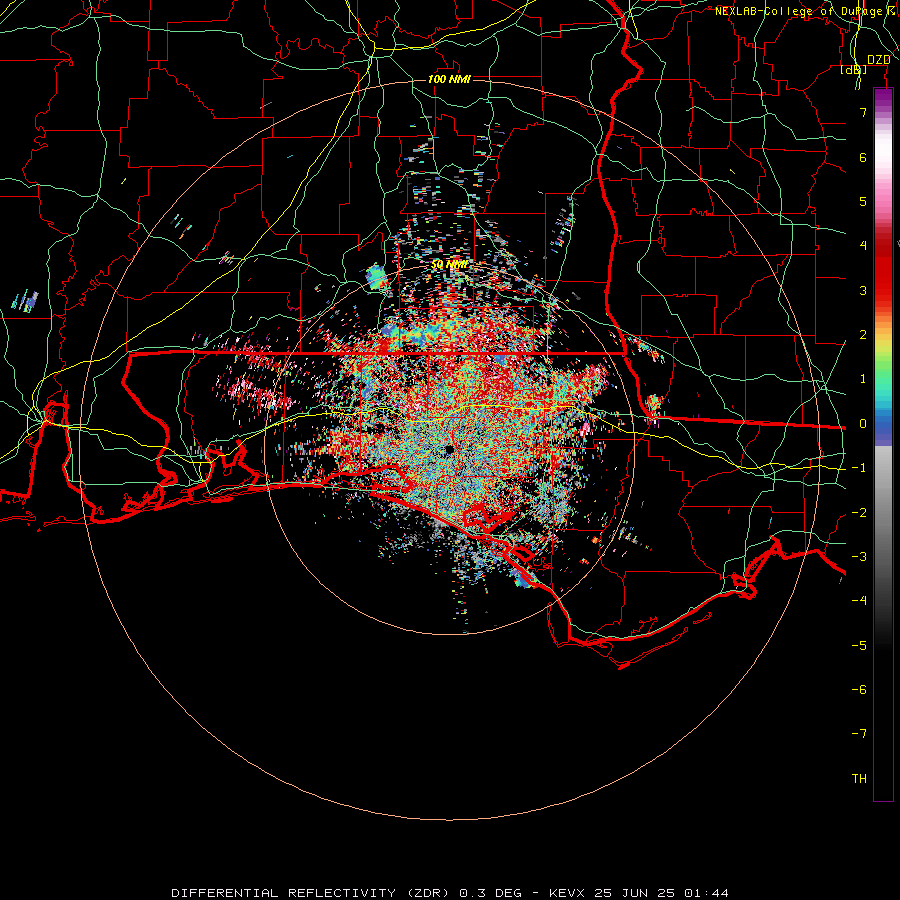Click the "2" value on the dB scale
Image resolution: width=900 pixels, height=900 pixels.
point(863,335)
